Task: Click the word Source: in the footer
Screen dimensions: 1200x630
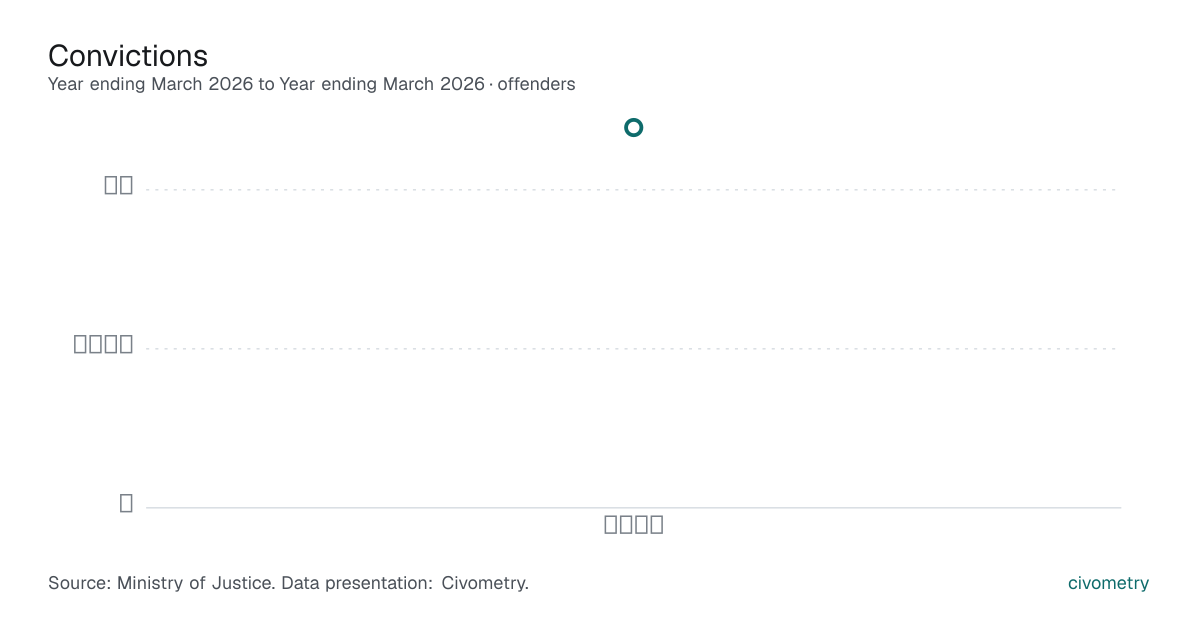Action: click(x=80, y=583)
